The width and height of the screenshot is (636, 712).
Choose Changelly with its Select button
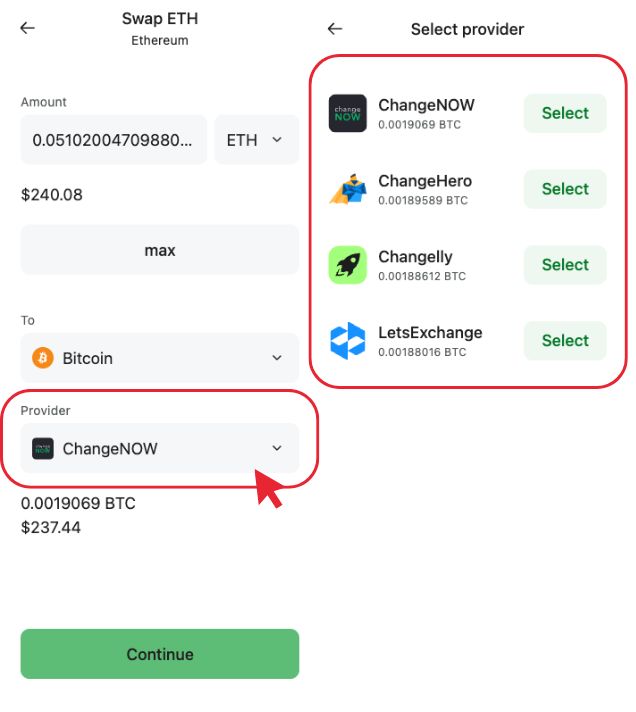565,265
